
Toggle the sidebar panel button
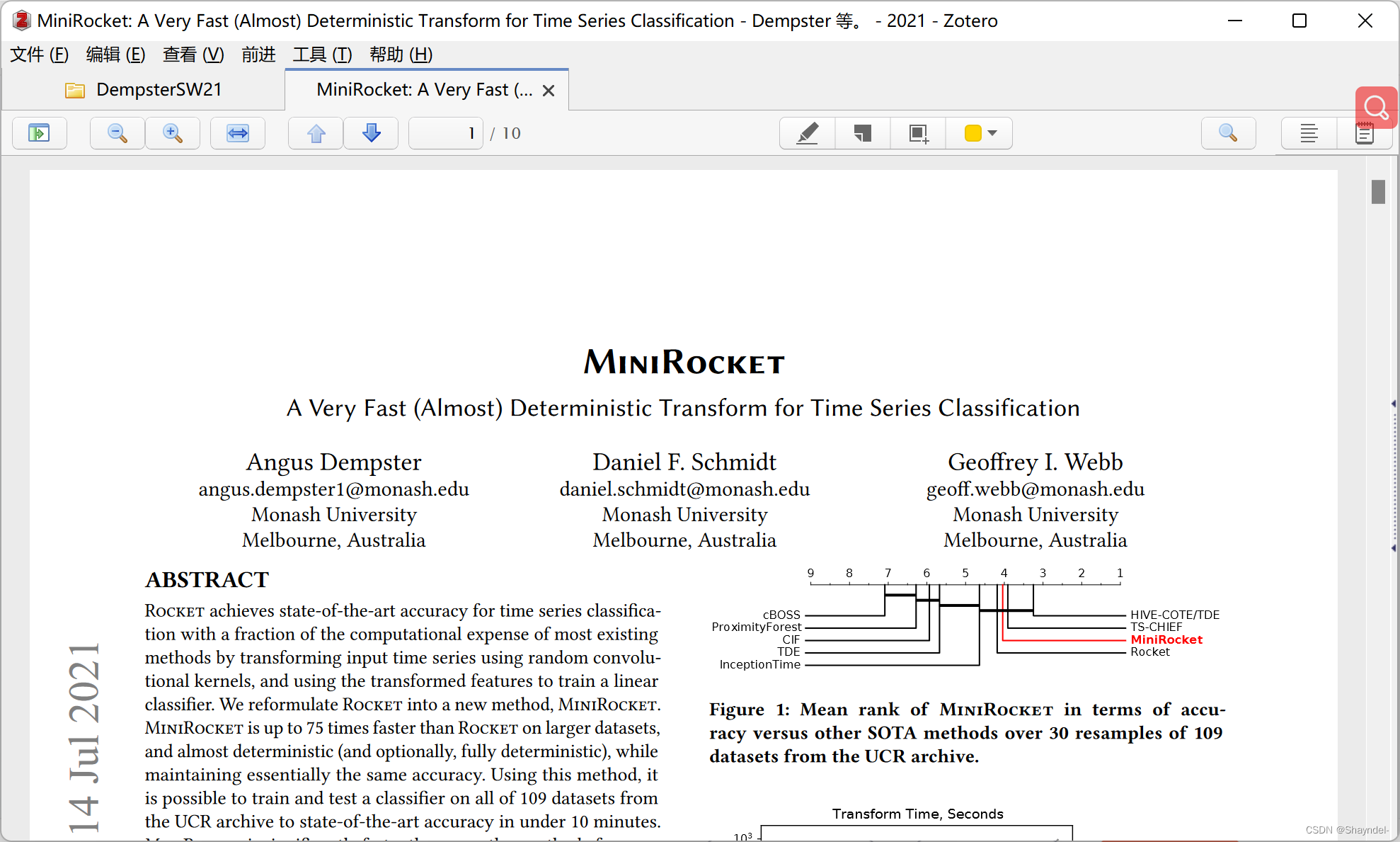(39, 133)
